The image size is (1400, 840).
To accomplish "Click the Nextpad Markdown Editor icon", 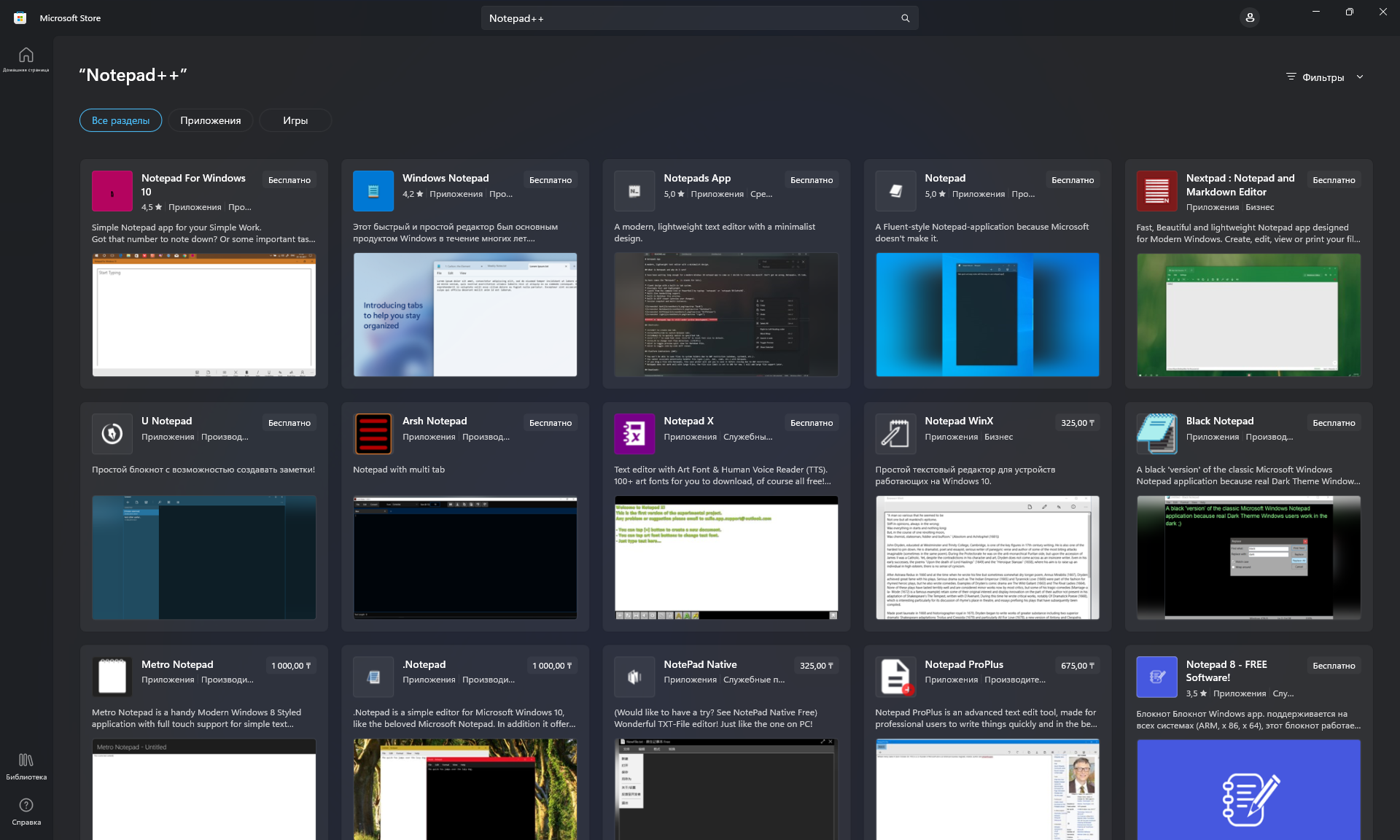I will pyautogui.click(x=1156, y=191).
